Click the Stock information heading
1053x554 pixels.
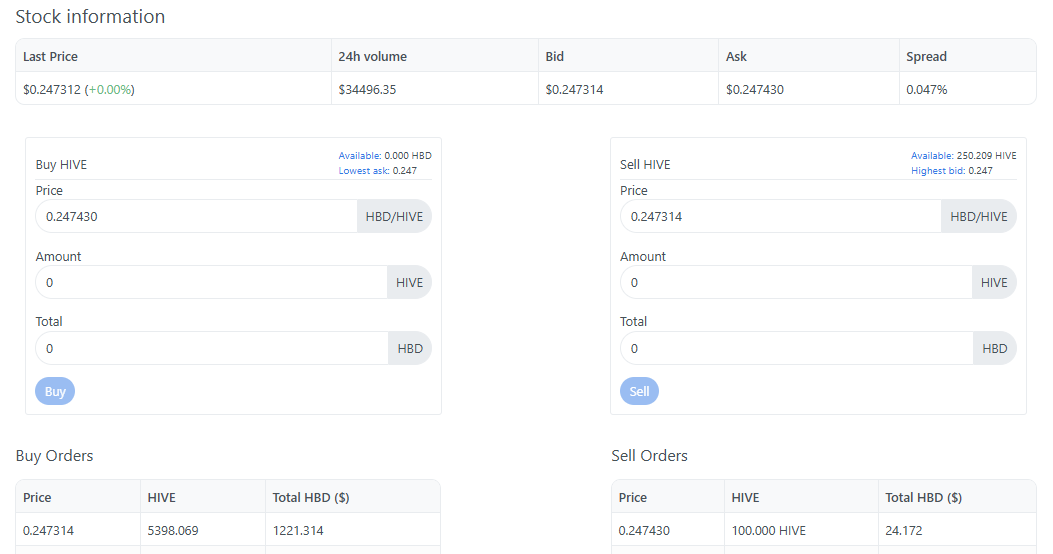[90, 17]
